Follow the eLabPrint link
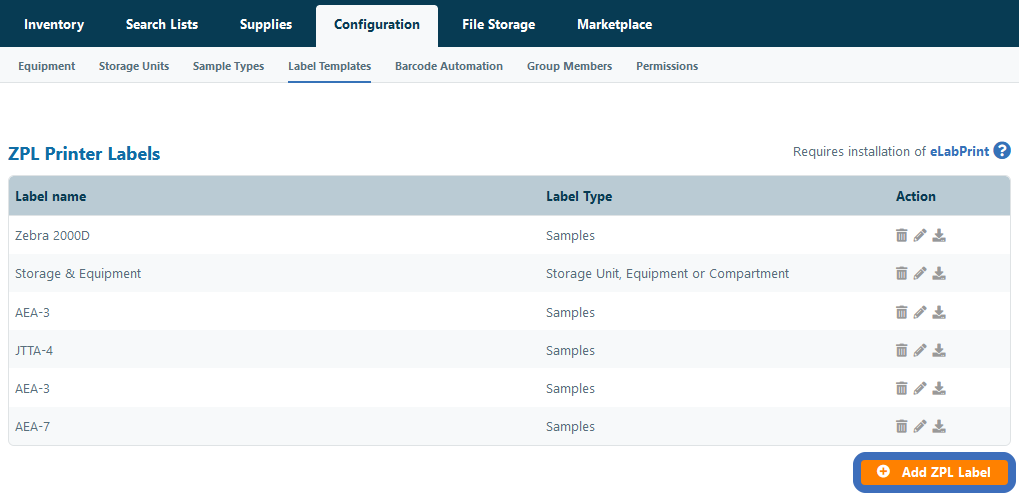Image resolution: width=1019 pixels, height=499 pixels. tap(959, 152)
